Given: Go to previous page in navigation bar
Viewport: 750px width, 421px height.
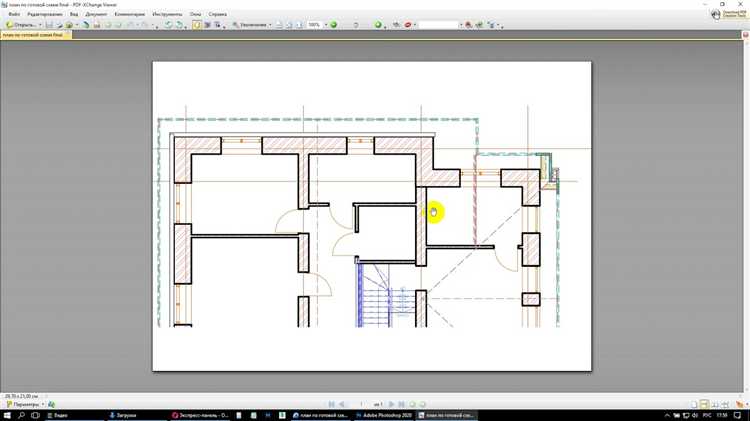Looking at the screenshot, I should tap(343, 404).
